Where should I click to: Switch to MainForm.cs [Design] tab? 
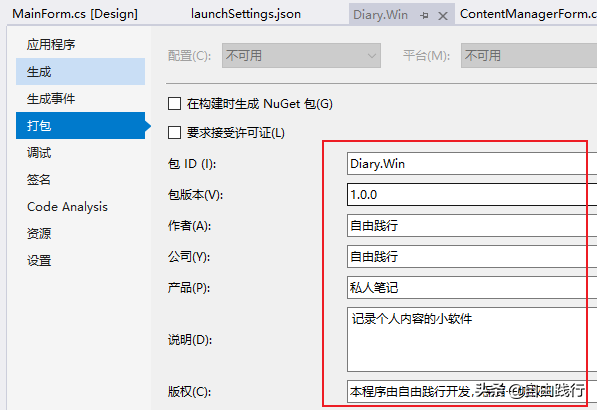pyautogui.click(x=75, y=14)
